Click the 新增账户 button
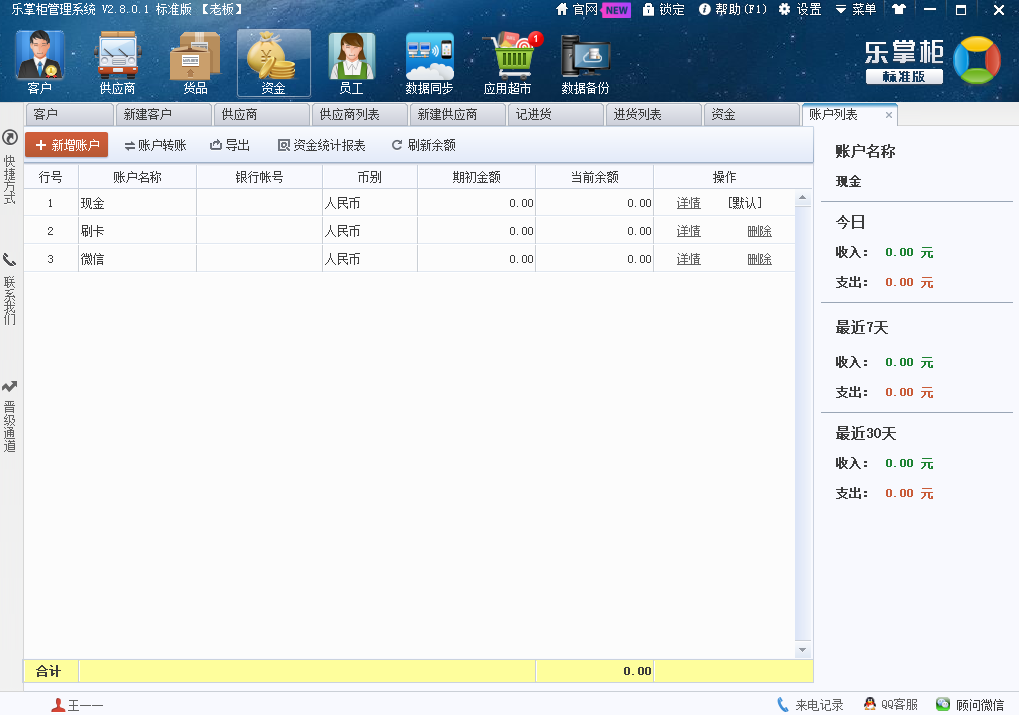The height and width of the screenshot is (715, 1019). tap(67, 145)
